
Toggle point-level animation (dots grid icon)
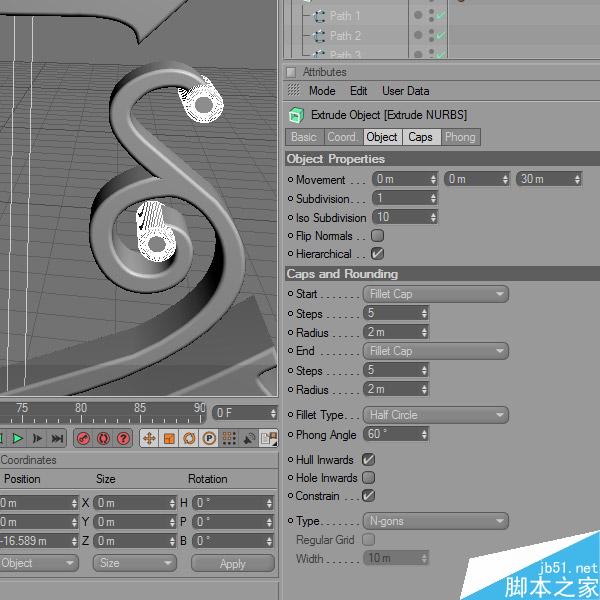tap(229, 439)
